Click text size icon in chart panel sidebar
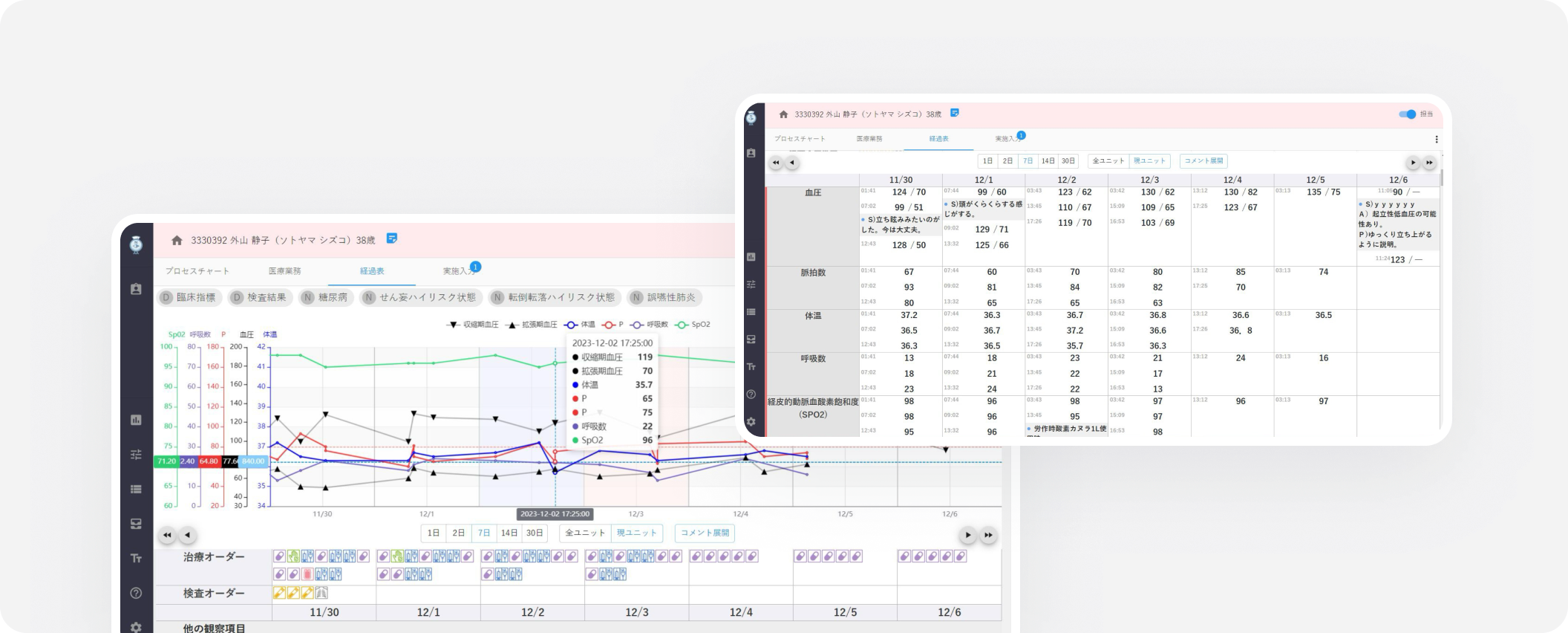This screenshot has width=1568, height=633. pos(136,558)
